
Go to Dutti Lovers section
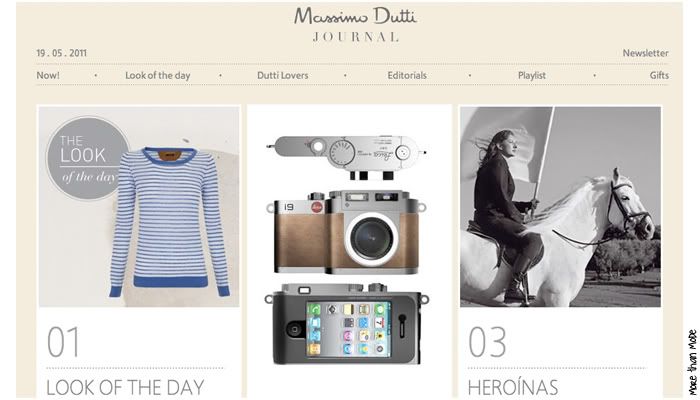(283, 75)
